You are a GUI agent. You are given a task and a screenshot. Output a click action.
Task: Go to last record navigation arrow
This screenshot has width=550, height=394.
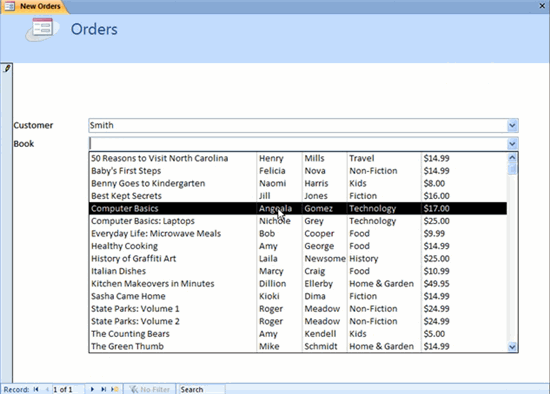tap(103, 389)
